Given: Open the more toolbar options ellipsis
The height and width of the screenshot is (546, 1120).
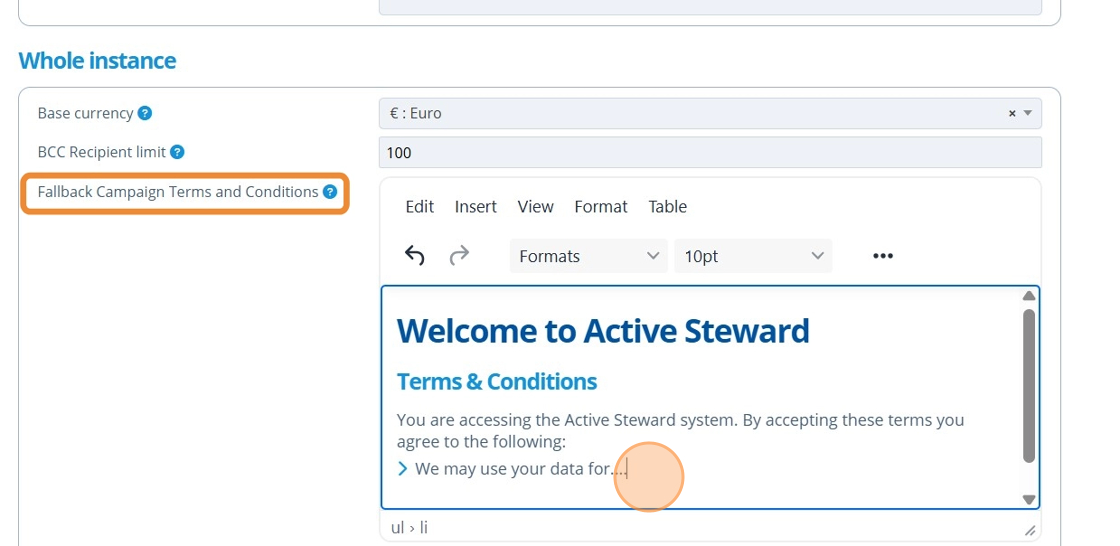Looking at the screenshot, I should (x=883, y=256).
